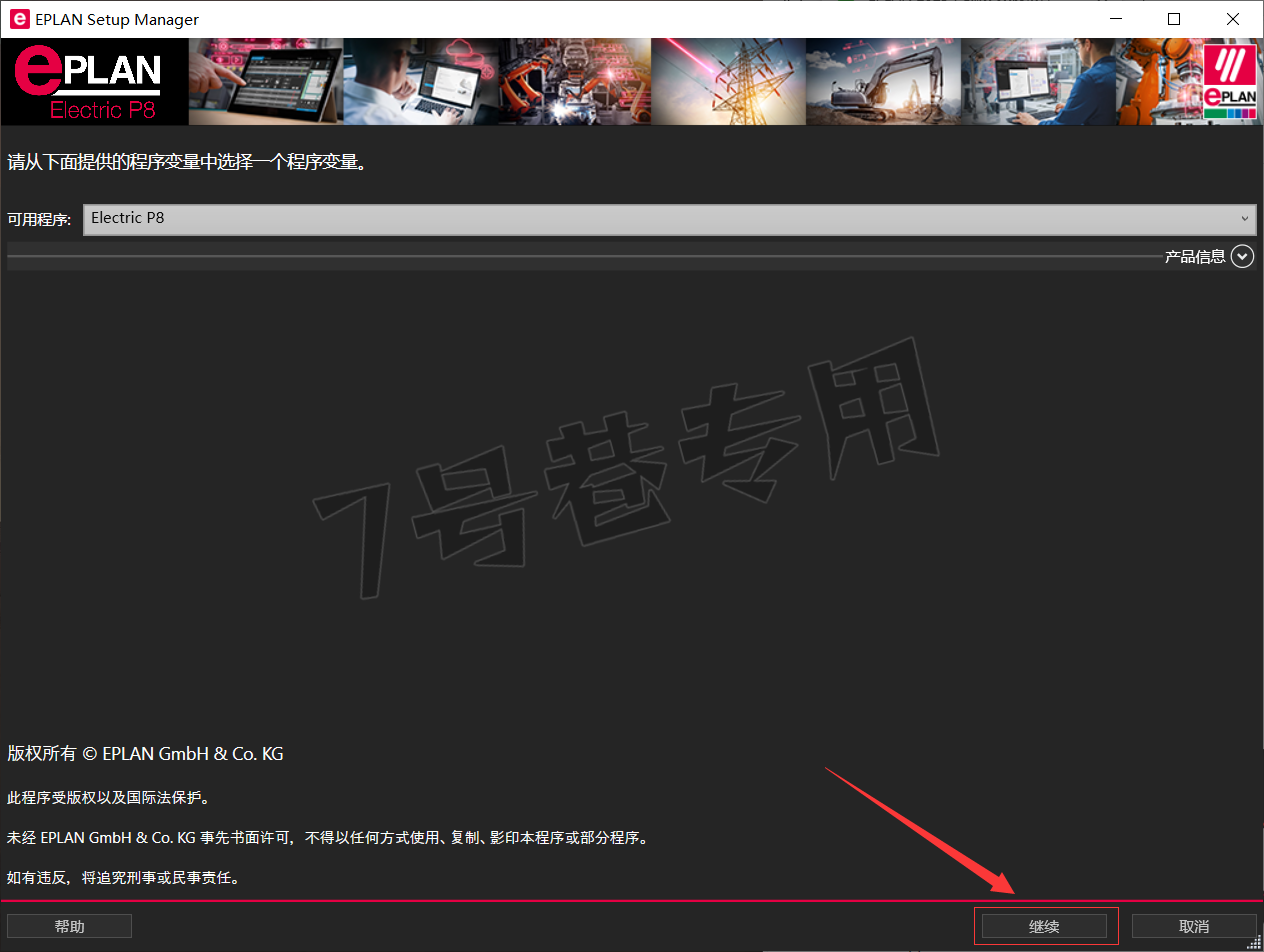Screen dimensions: 1264x952
Task: Click the EPLAN app icon in title bar
Action: [18, 19]
